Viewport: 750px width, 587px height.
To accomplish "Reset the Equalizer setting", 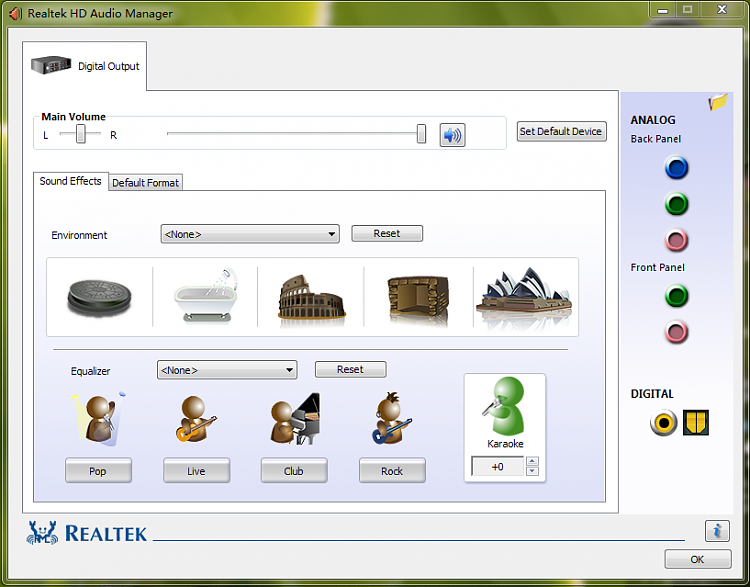I will click(350, 369).
